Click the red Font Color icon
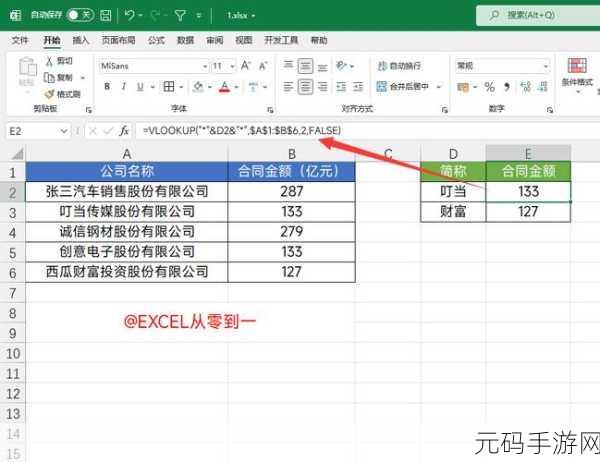 (x=225, y=87)
